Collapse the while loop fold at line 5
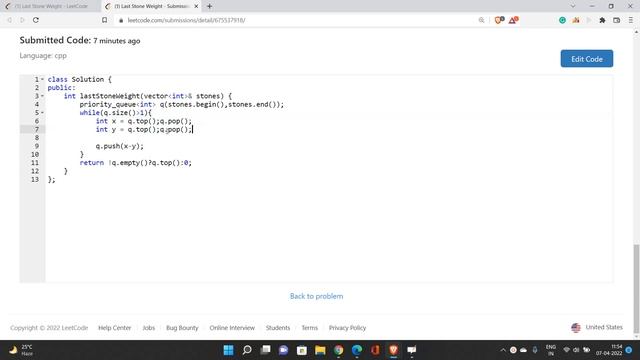Screen dimensions: 640x360 click(x=42, y=113)
